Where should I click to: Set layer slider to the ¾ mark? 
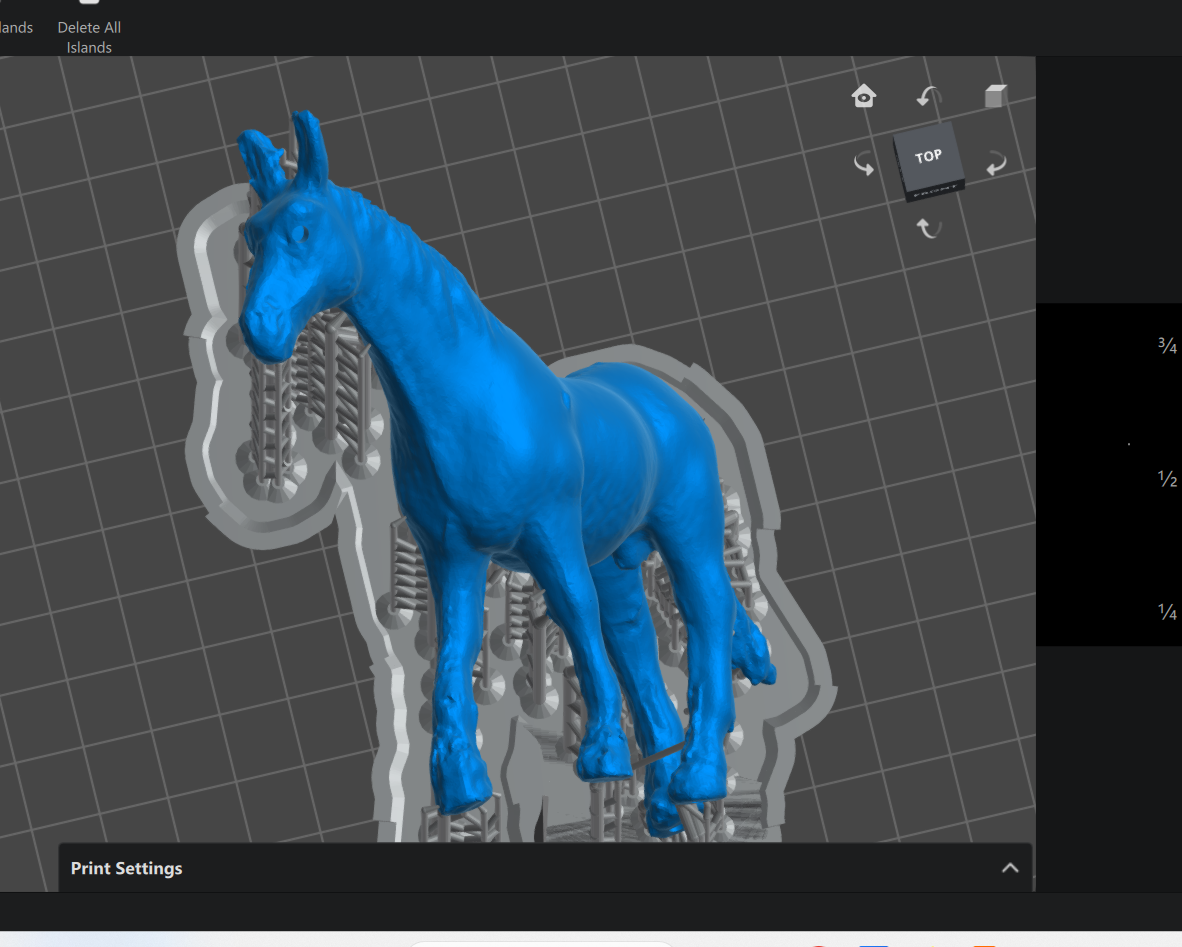coord(1167,345)
